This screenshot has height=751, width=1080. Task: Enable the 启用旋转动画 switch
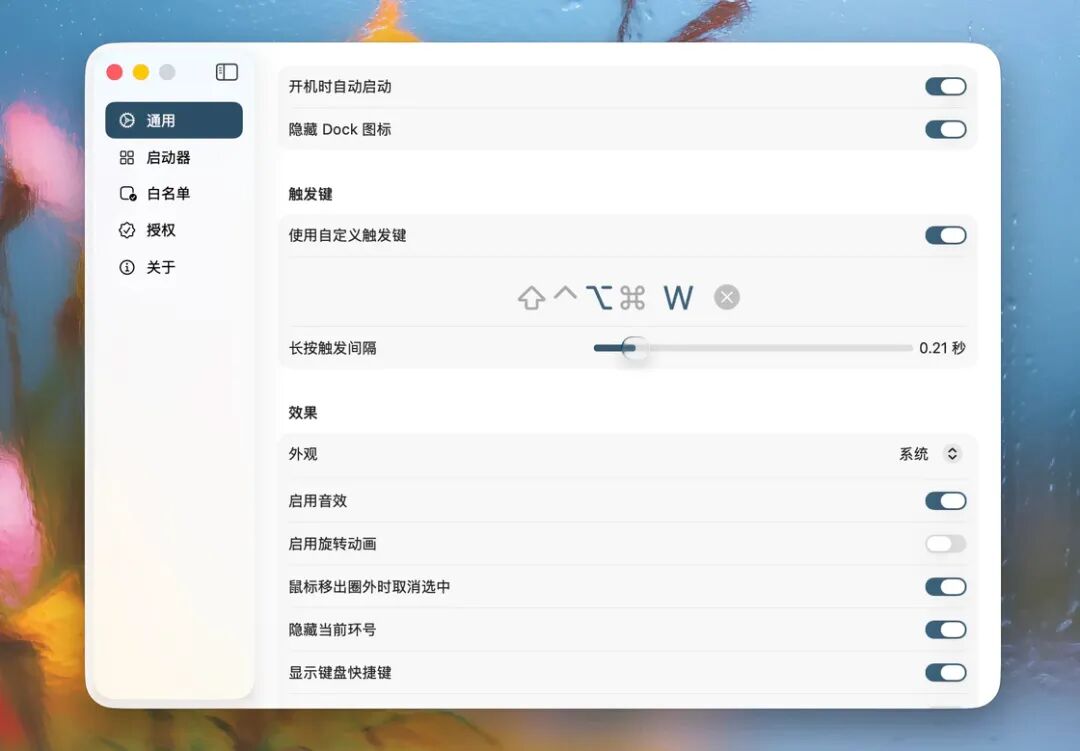tap(946, 544)
